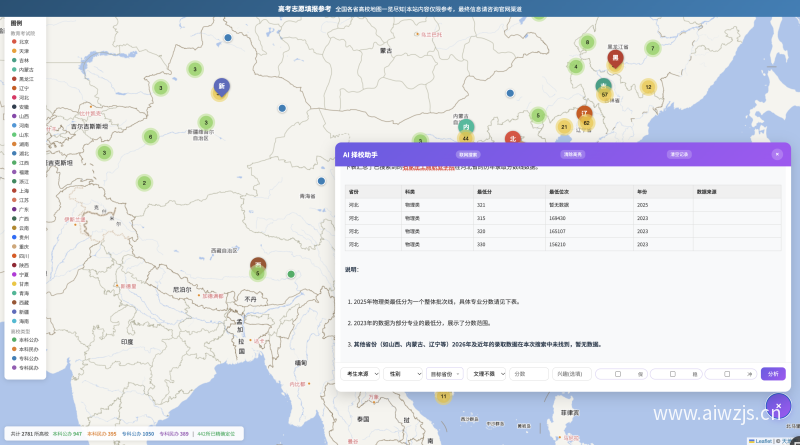Open the 性别 dropdown

coord(403,374)
